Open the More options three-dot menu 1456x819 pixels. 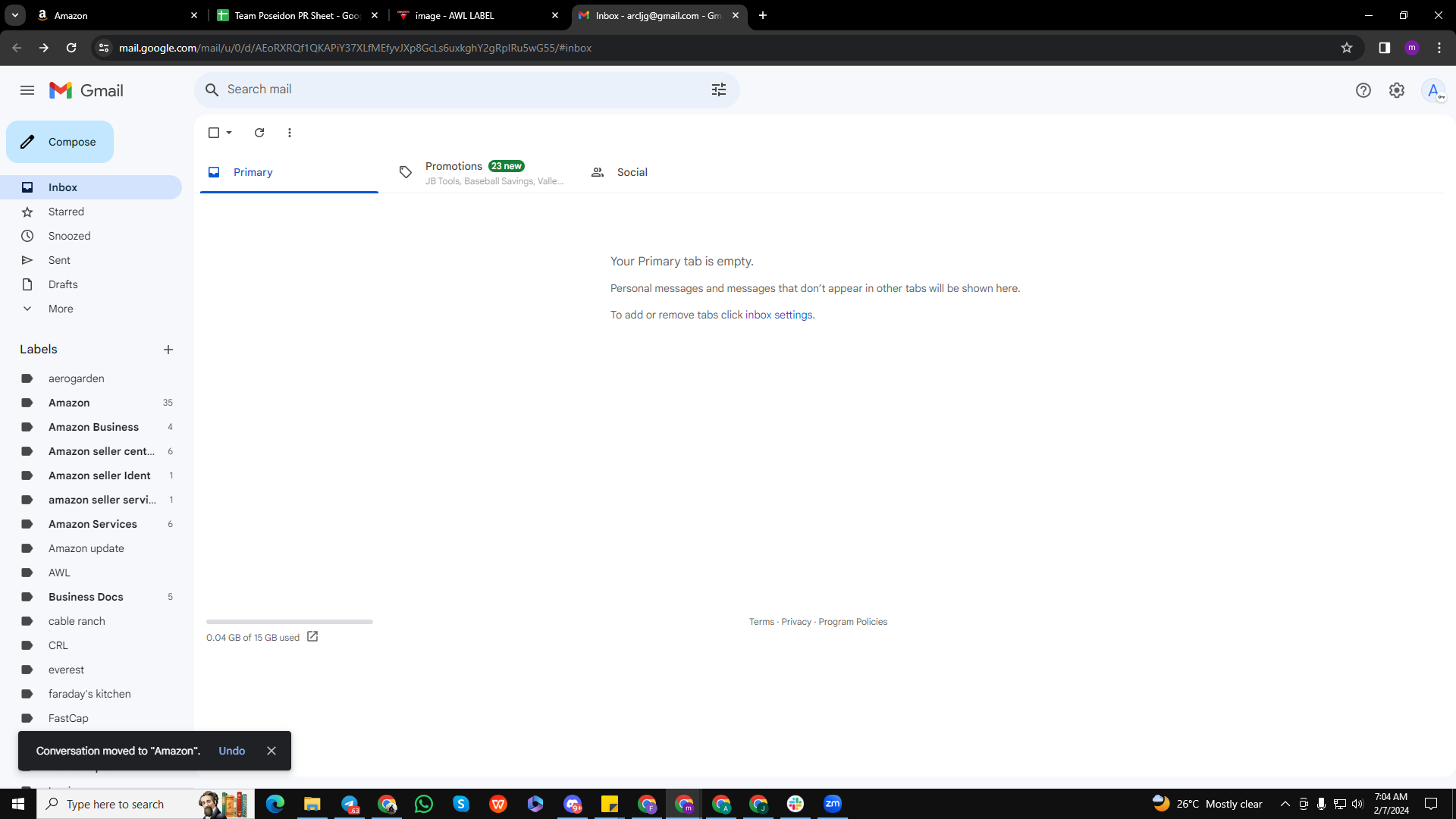(290, 133)
